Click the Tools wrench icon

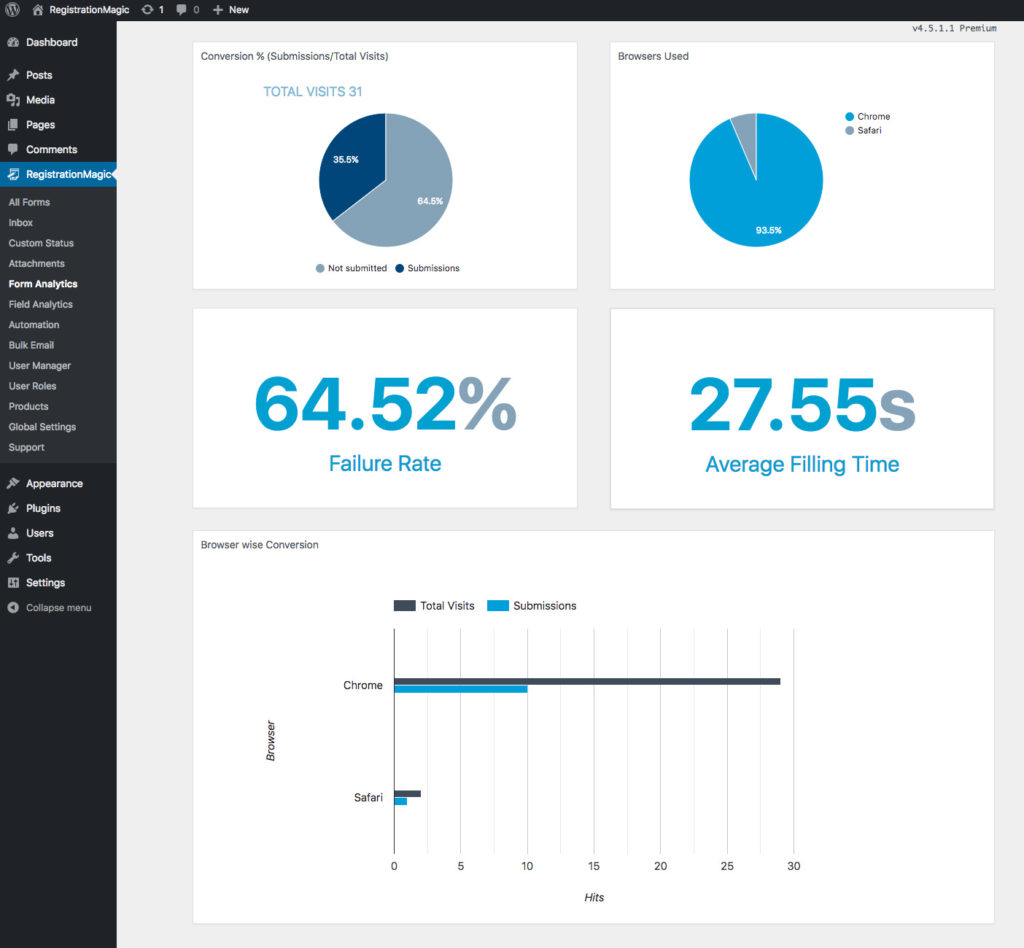pyautogui.click(x=13, y=558)
